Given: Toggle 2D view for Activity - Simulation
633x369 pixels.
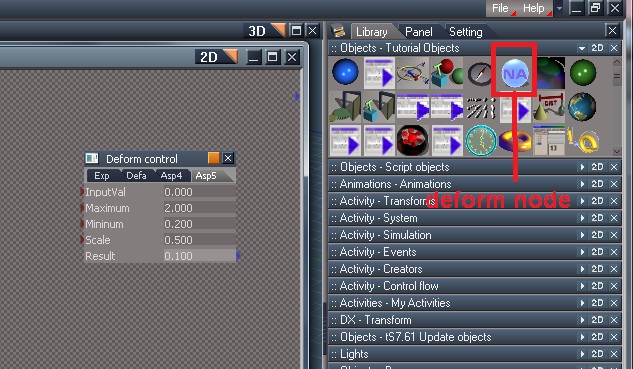Looking at the screenshot, I should click(x=597, y=235).
